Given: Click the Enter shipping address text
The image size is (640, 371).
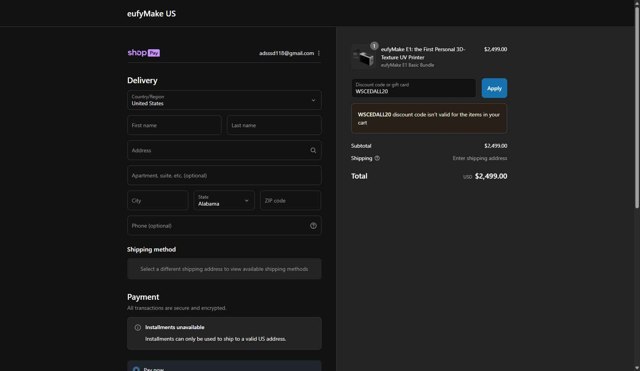Looking at the screenshot, I should pos(480,158).
